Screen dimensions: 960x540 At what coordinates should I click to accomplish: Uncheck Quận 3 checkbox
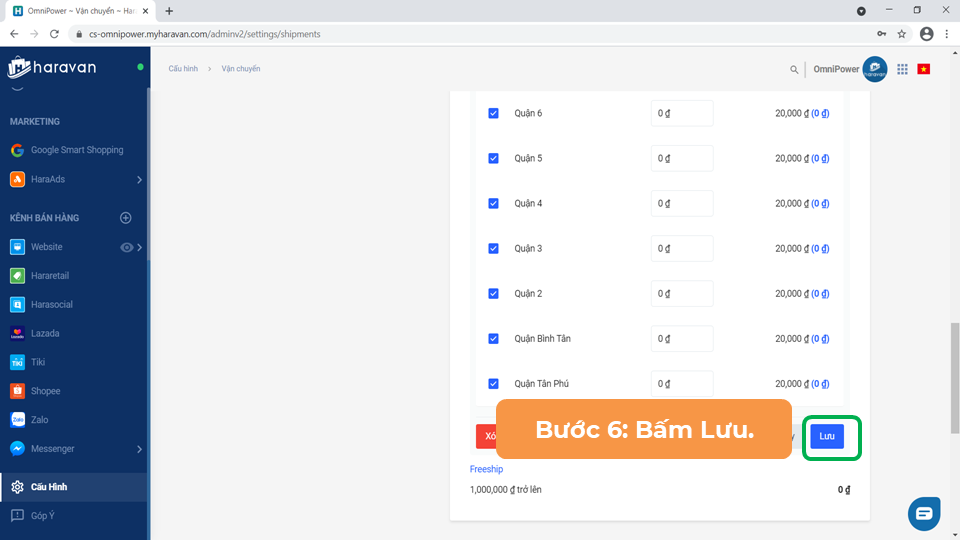[x=493, y=249]
